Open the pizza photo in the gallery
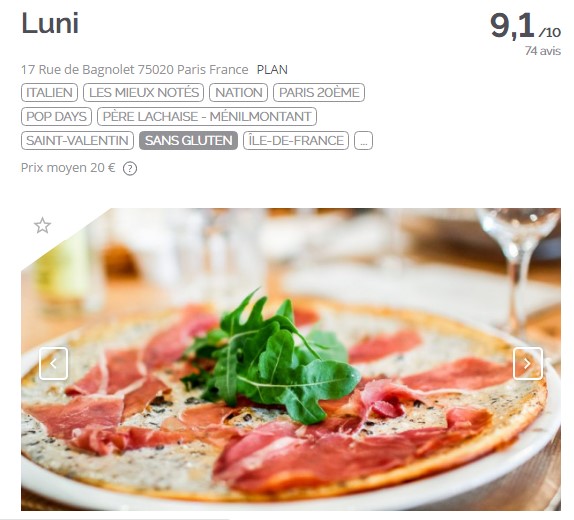This screenshot has height=520, width=574. pos(291,359)
